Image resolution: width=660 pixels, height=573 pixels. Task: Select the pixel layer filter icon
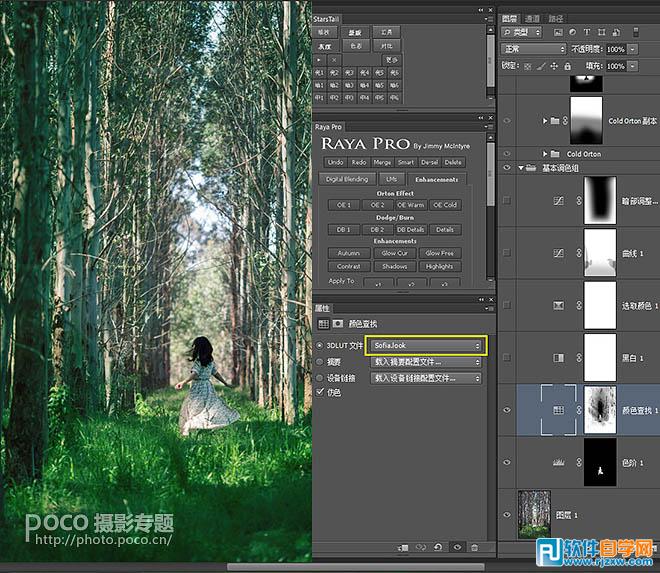click(558, 32)
